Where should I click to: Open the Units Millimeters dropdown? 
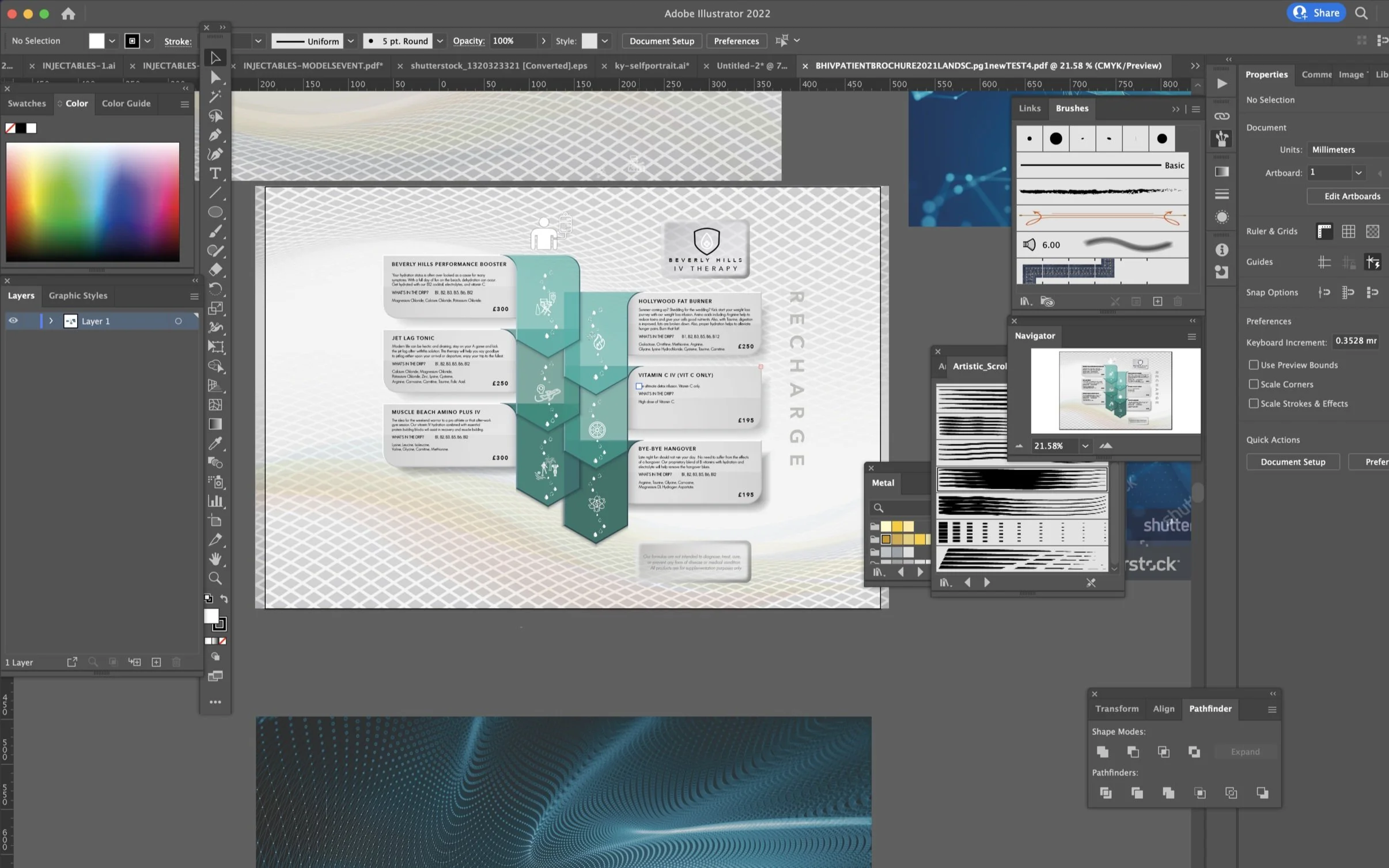[1348, 149]
